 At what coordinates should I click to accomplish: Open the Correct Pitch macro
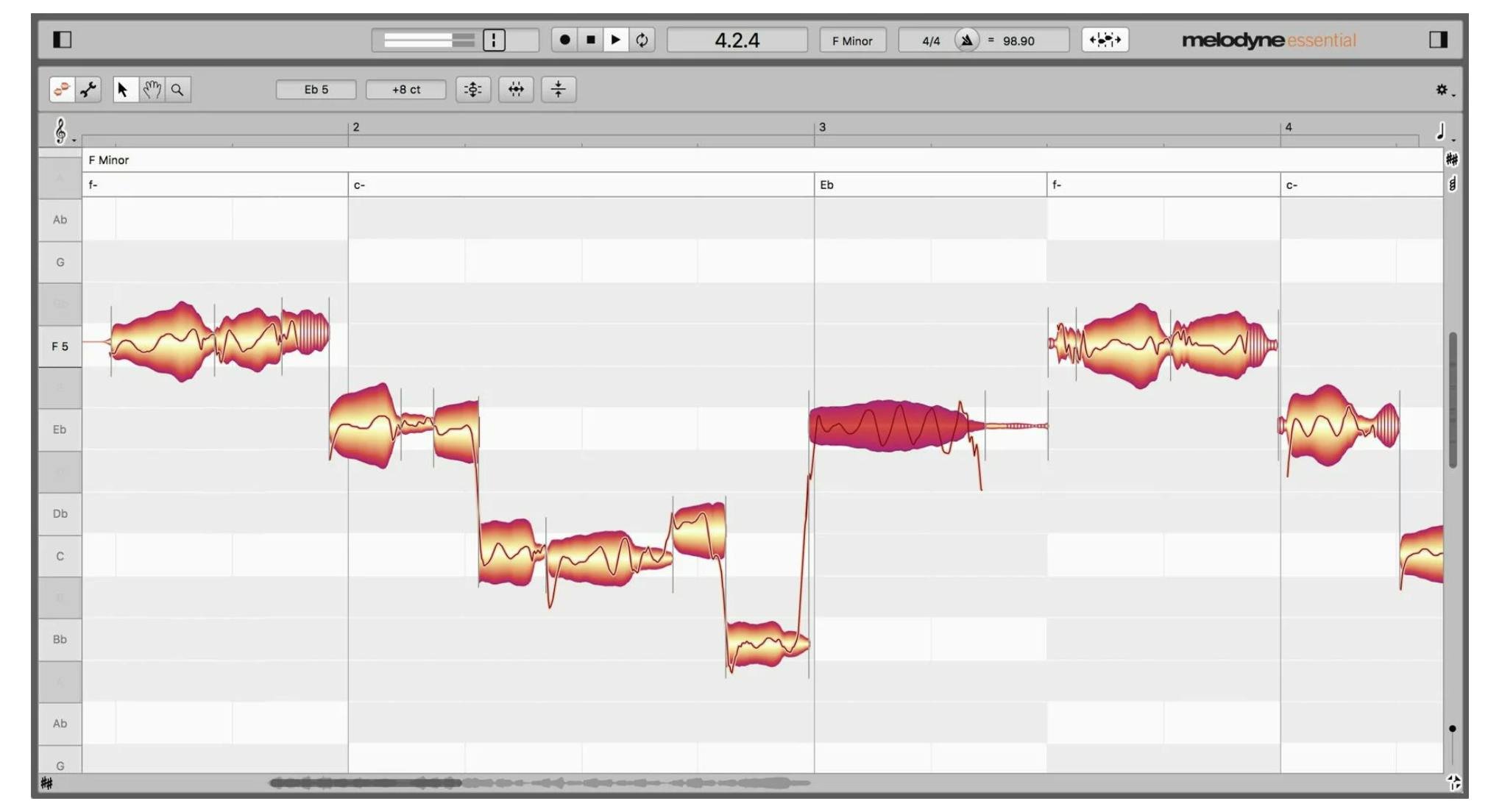point(473,89)
